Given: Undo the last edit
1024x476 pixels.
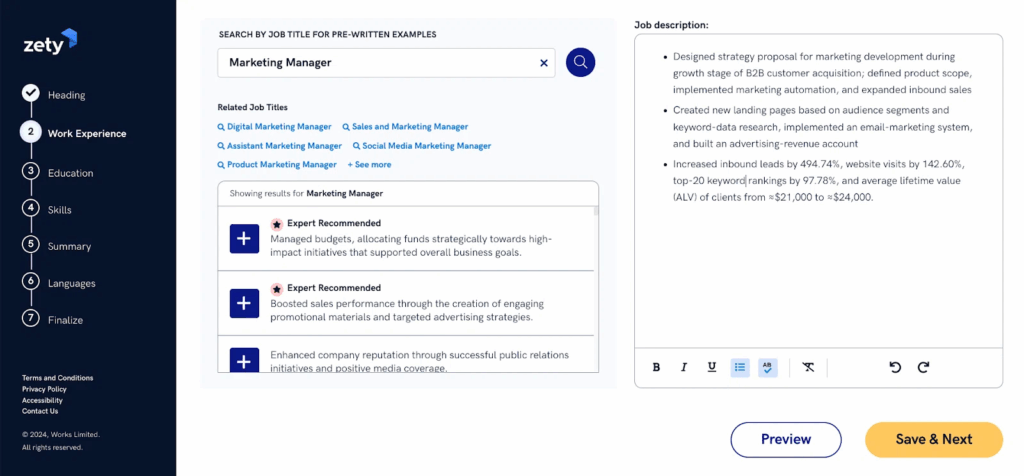Looking at the screenshot, I should [895, 367].
